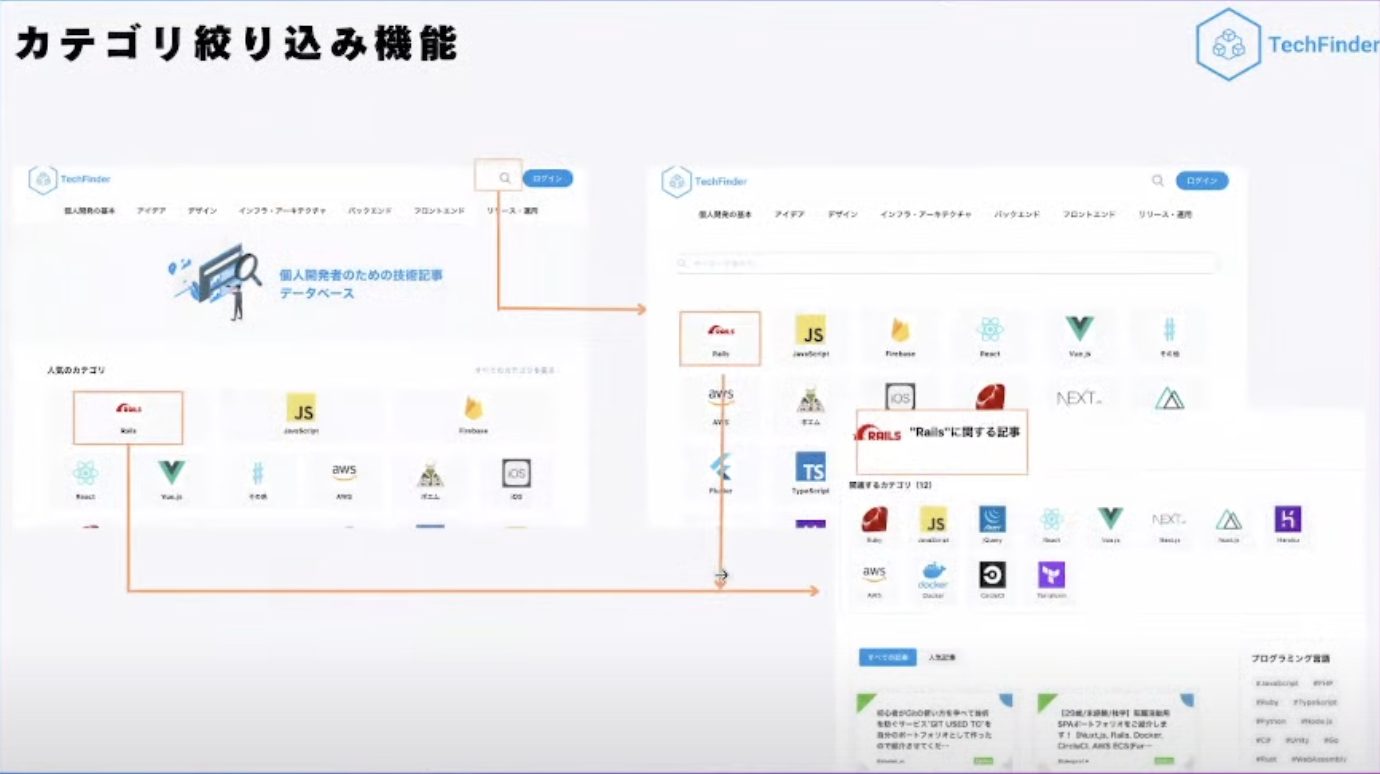Click the #TypeScript tag
This screenshot has width=1380, height=774.
[1313, 702]
